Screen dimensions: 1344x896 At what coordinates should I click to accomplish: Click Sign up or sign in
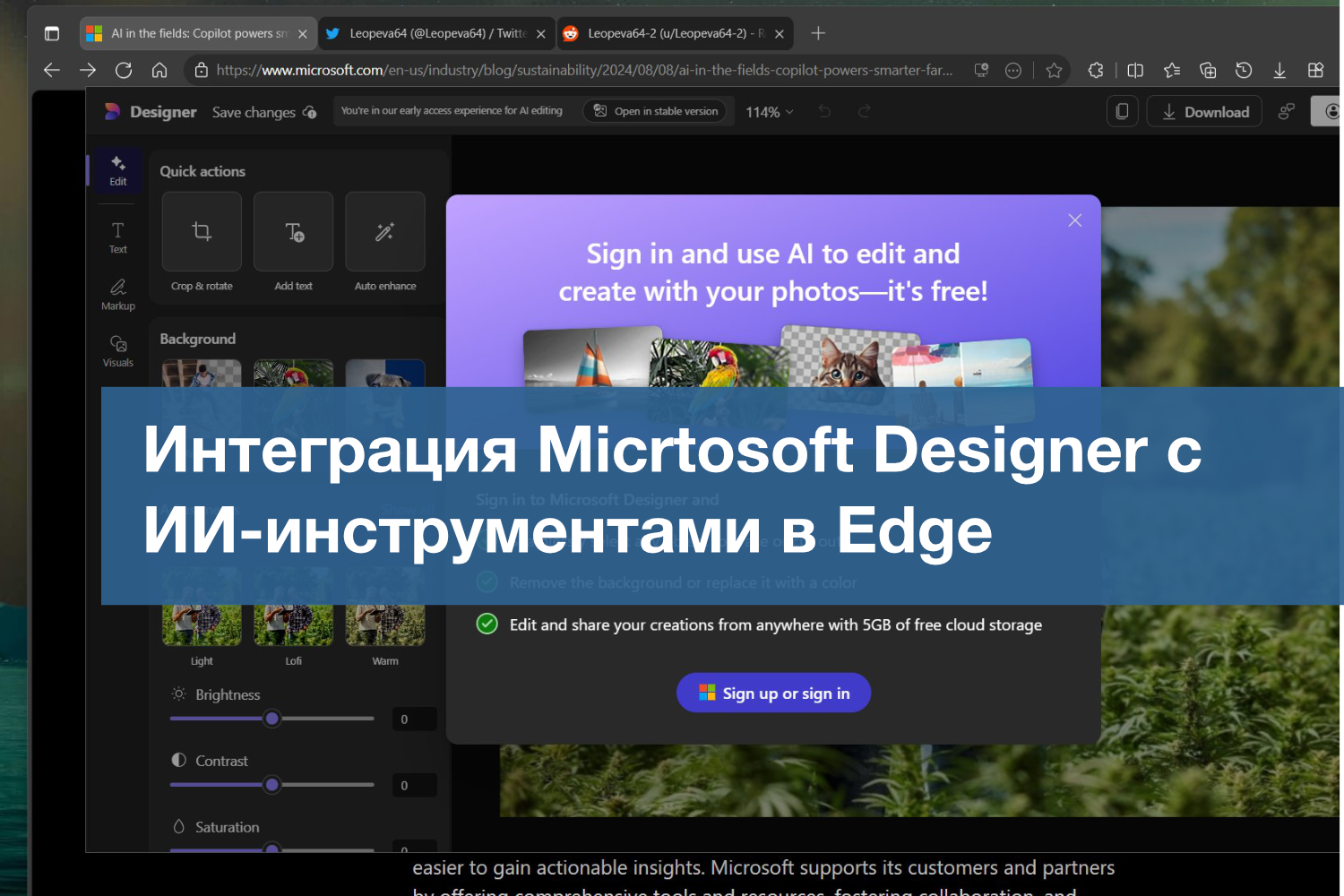[x=773, y=693]
